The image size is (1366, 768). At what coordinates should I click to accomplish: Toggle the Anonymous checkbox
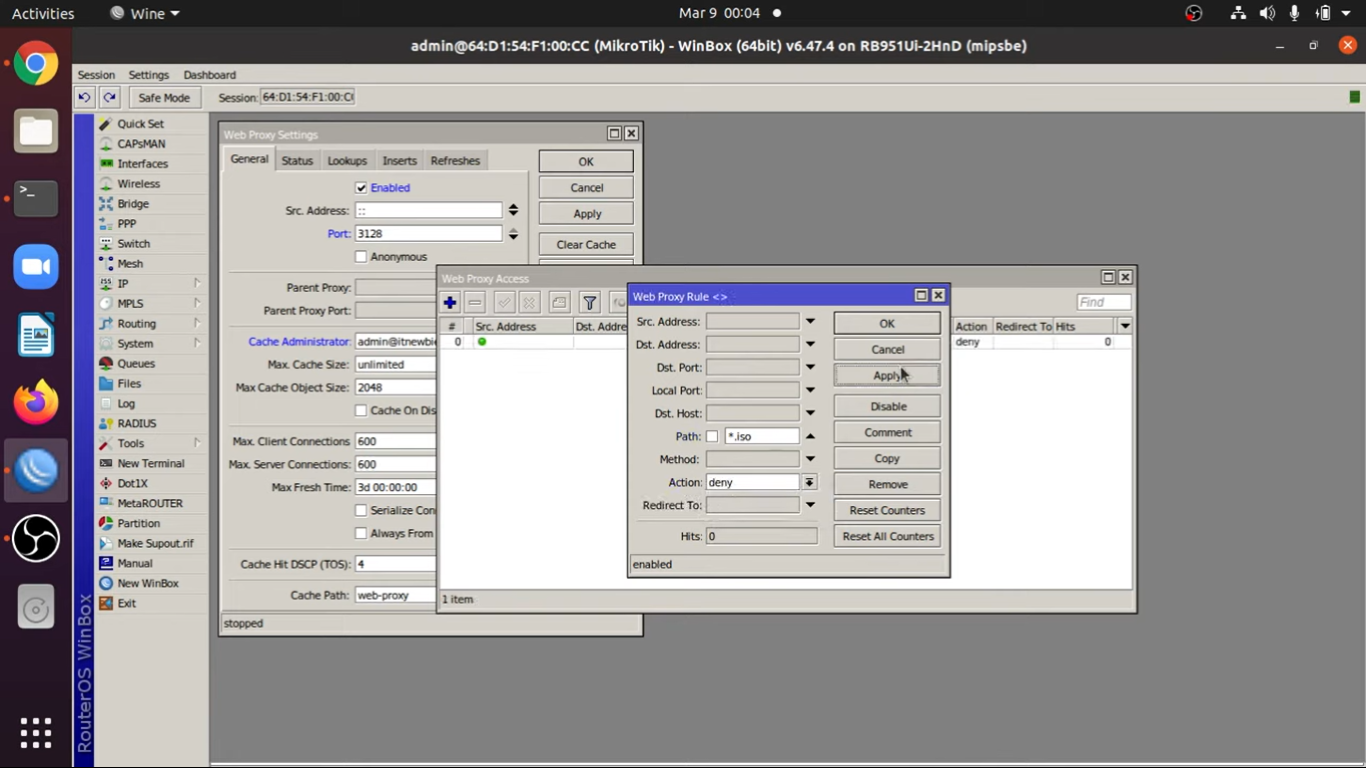point(361,257)
